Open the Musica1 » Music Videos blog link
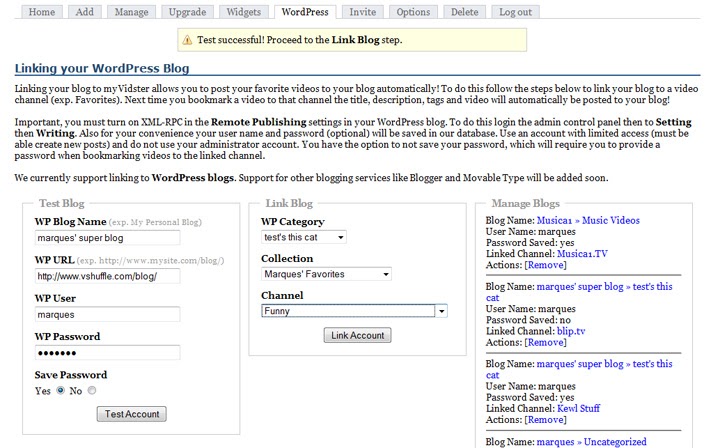This screenshot has width=720, height=448. click(588, 220)
